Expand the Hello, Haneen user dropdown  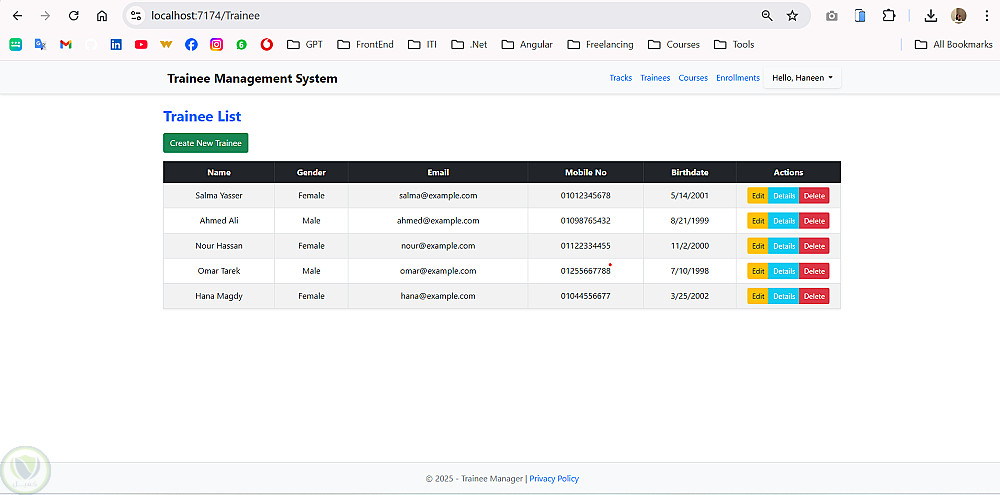(x=802, y=78)
